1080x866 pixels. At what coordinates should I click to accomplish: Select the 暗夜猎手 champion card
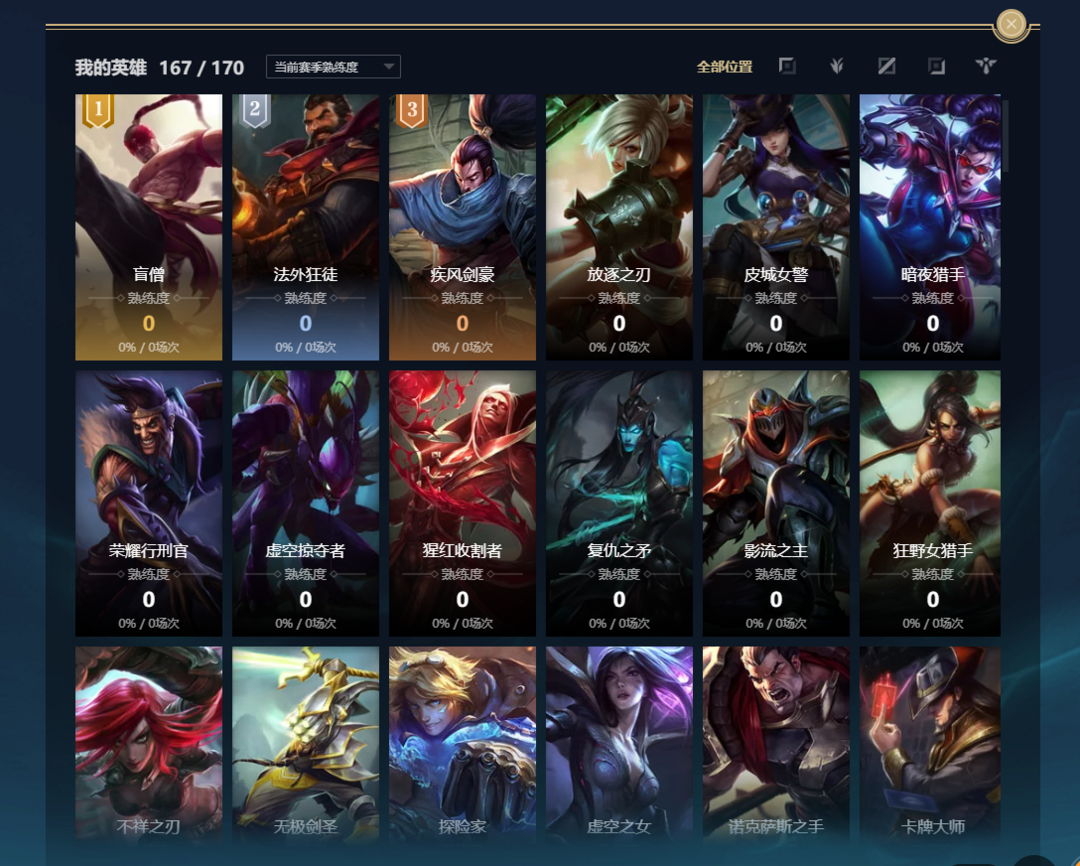click(x=930, y=227)
